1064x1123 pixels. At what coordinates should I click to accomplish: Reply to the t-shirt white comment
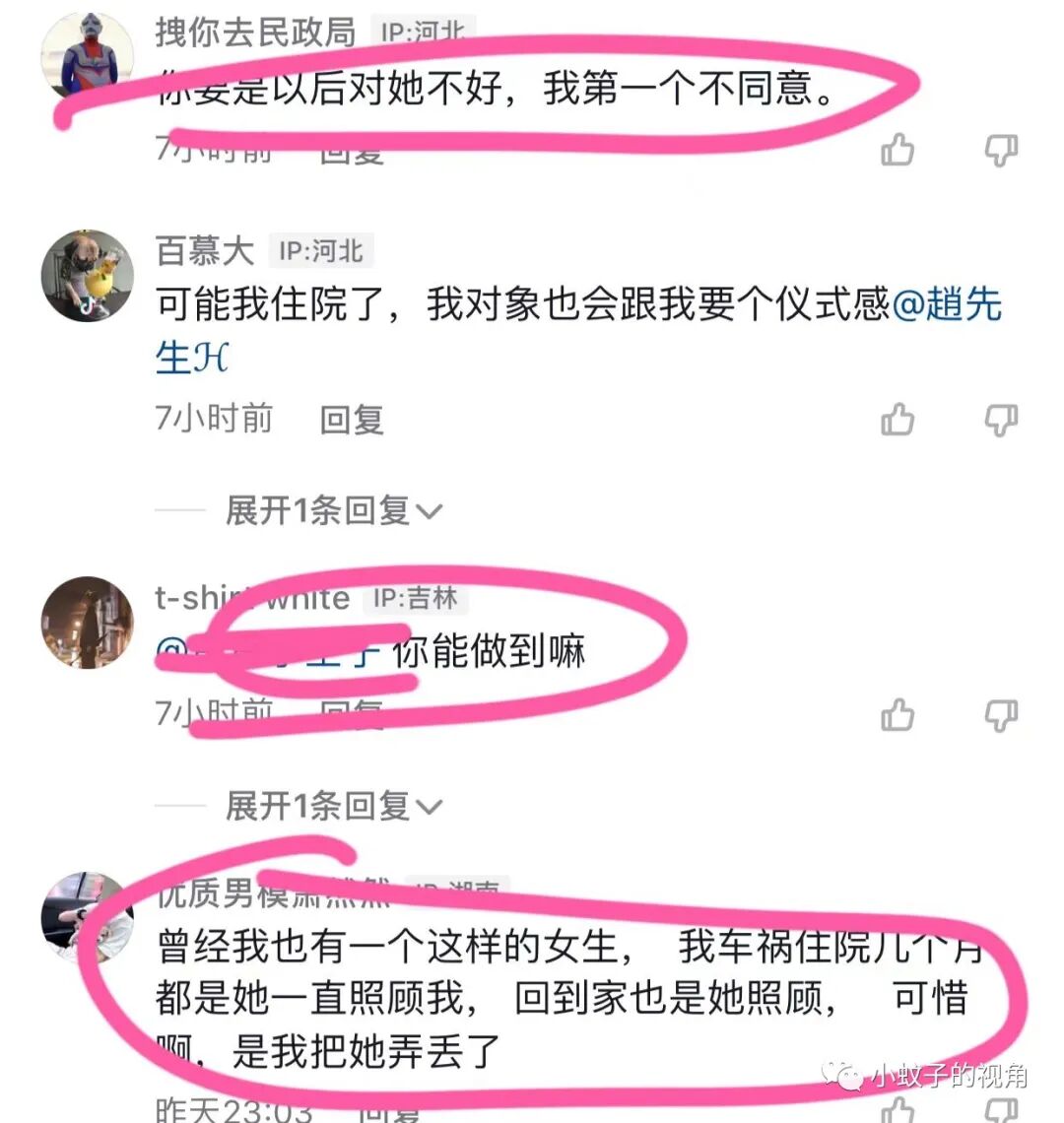click(352, 713)
